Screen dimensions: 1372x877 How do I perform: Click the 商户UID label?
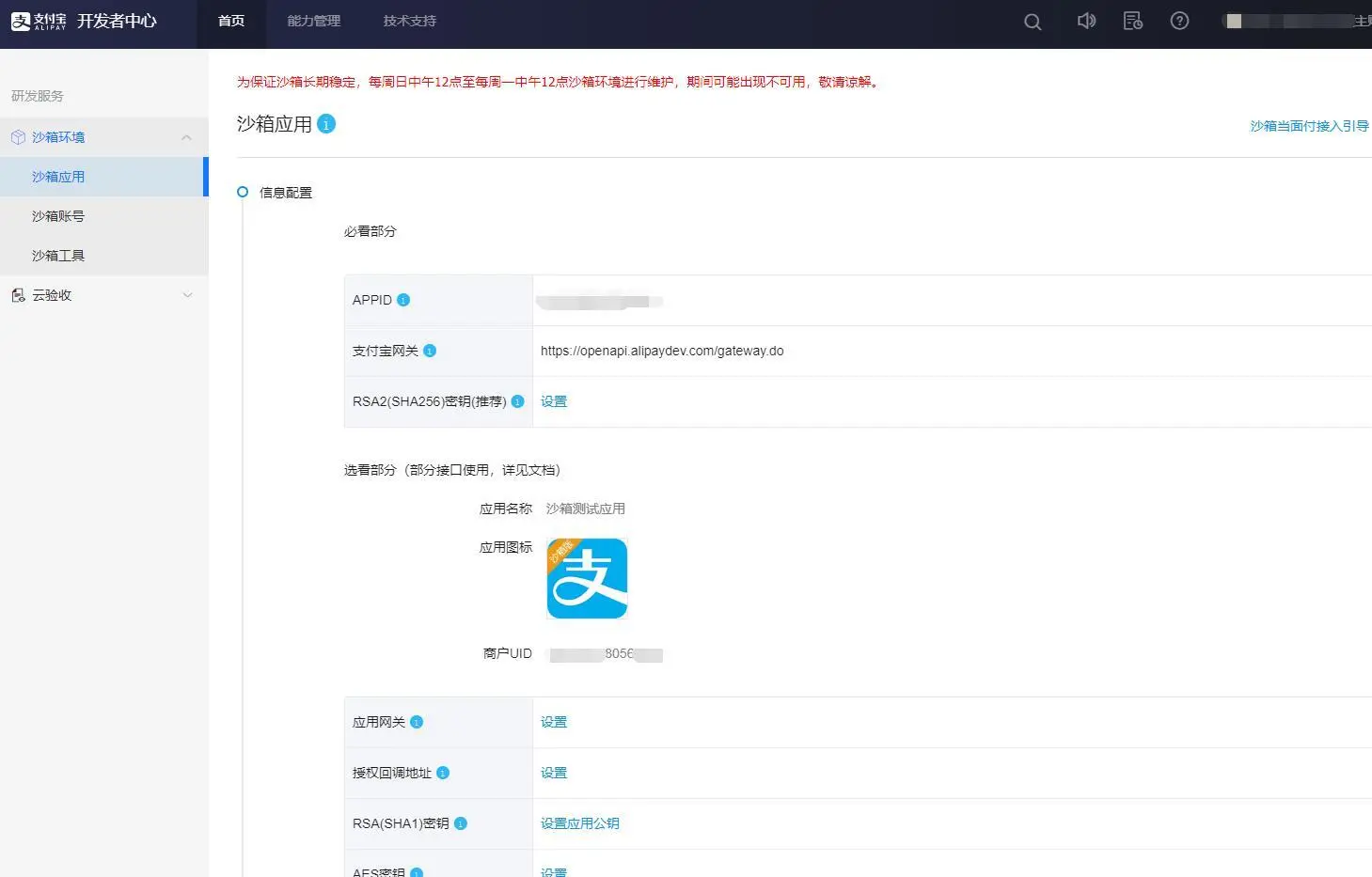(508, 653)
